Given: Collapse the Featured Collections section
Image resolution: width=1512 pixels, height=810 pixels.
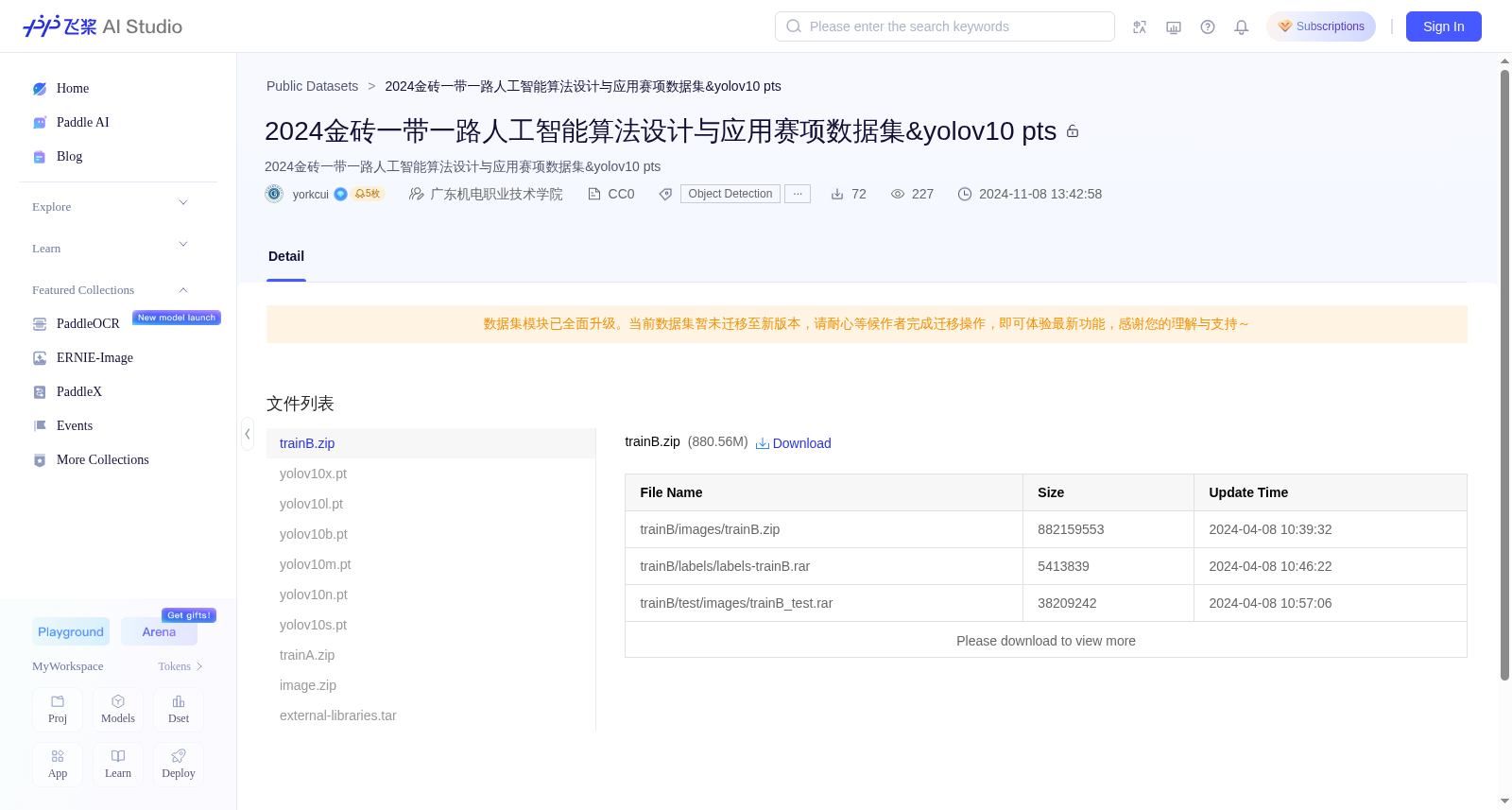Looking at the screenshot, I should click(111, 289).
